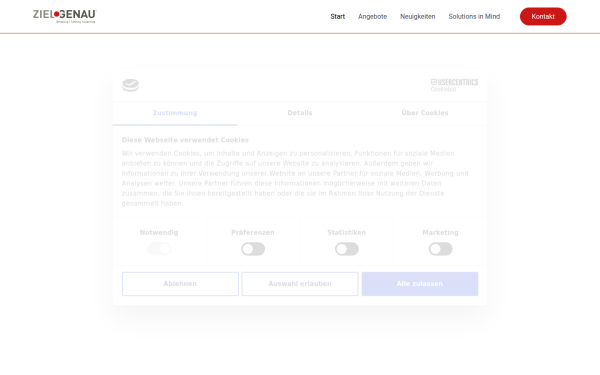600x375 pixels.
Task: Enable the Präferenzen cookies switch
Action: [x=253, y=249]
